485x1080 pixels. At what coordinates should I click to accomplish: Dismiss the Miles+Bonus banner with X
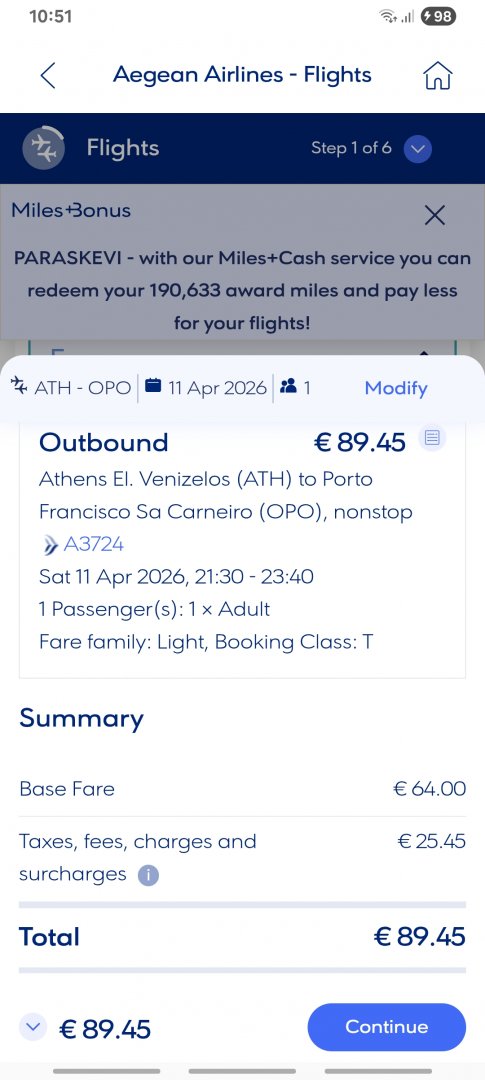[435, 216]
